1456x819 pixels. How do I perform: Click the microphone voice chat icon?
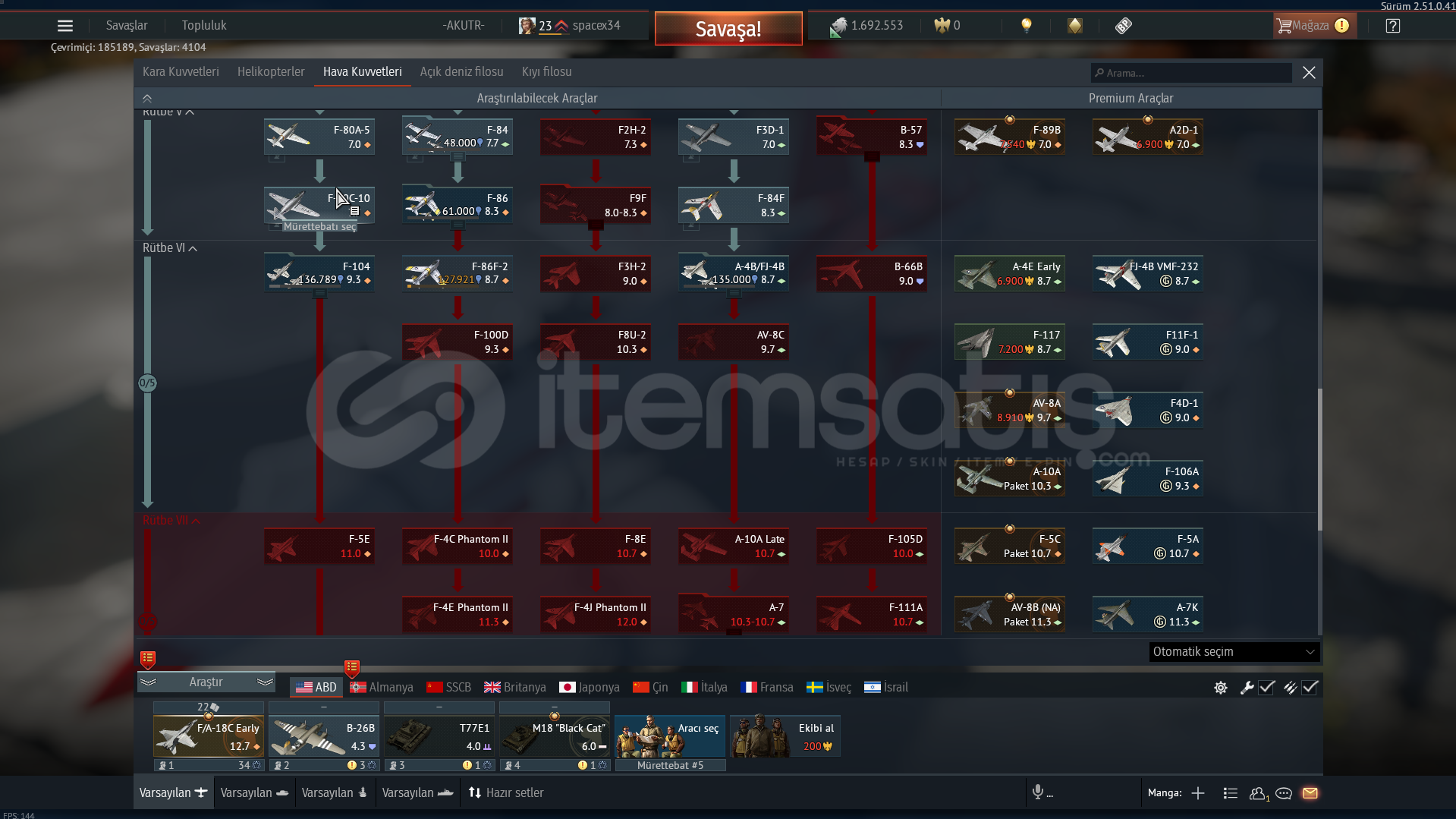pos(1037,792)
